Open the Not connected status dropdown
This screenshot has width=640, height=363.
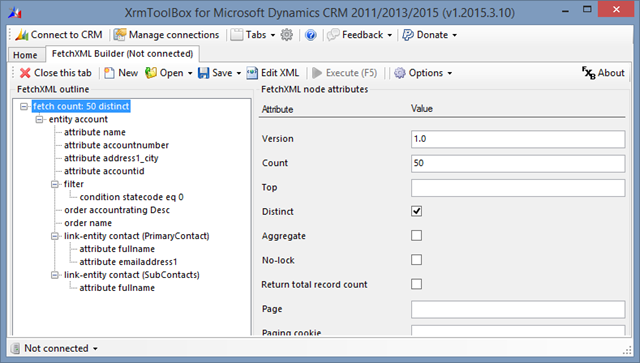pyautogui.click(x=95, y=349)
